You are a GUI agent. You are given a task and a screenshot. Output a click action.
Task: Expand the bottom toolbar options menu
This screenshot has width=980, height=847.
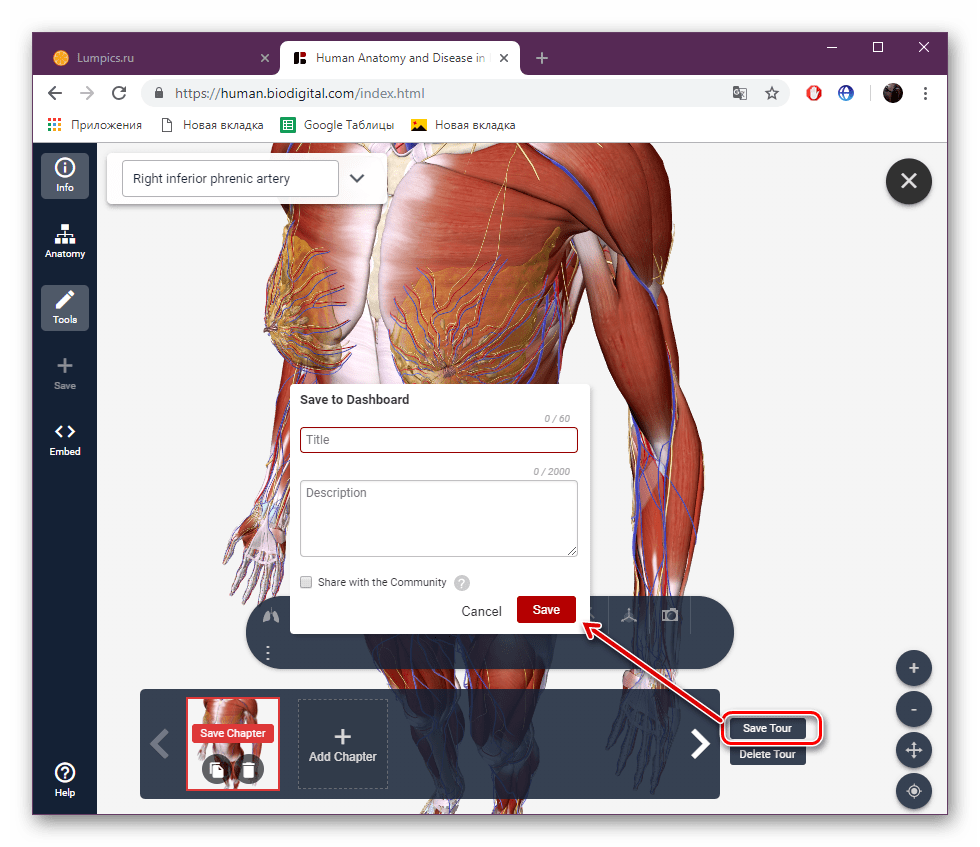point(268,652)
